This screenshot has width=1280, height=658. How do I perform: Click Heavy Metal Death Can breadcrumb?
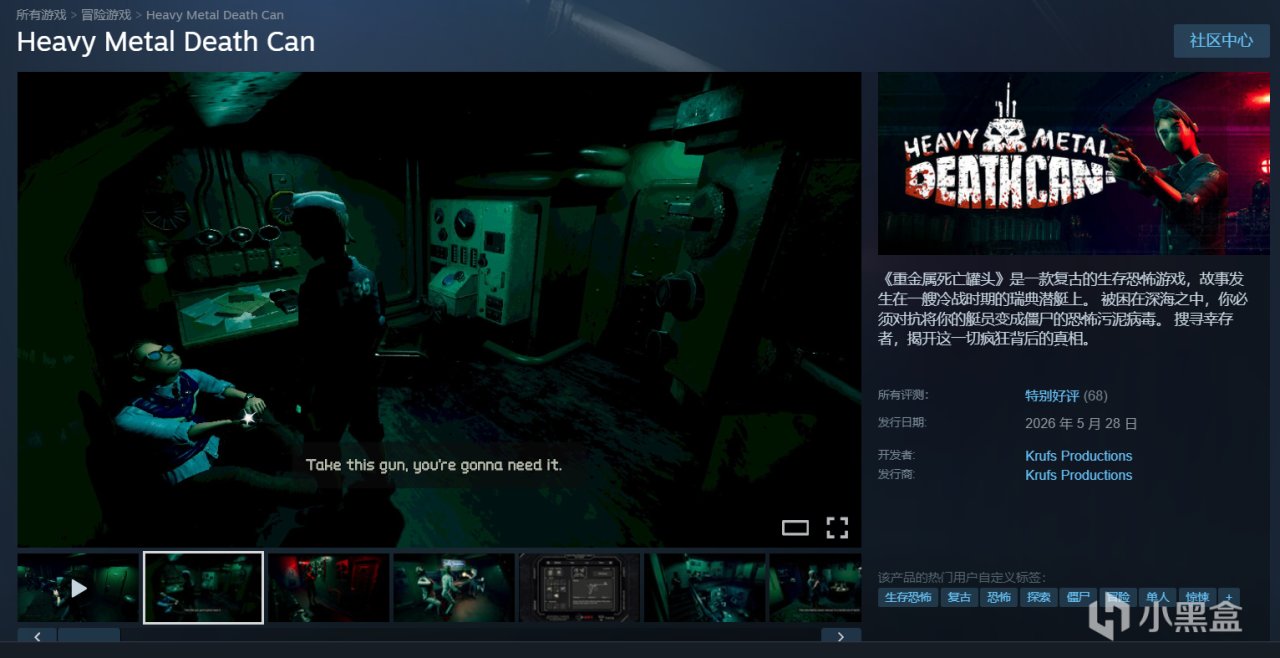215,15
